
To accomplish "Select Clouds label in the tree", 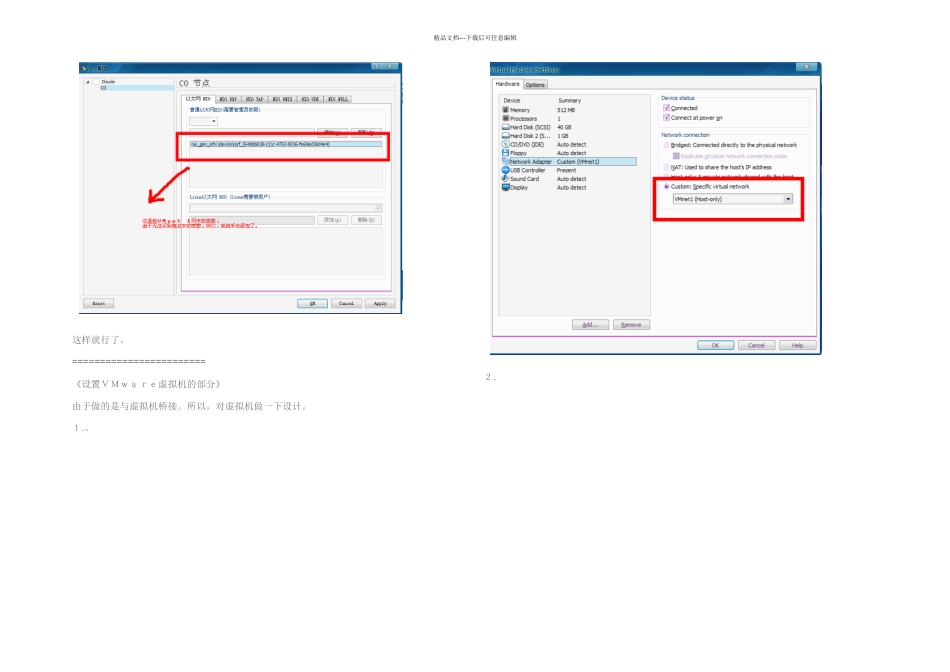I will [x=108, y=81].
